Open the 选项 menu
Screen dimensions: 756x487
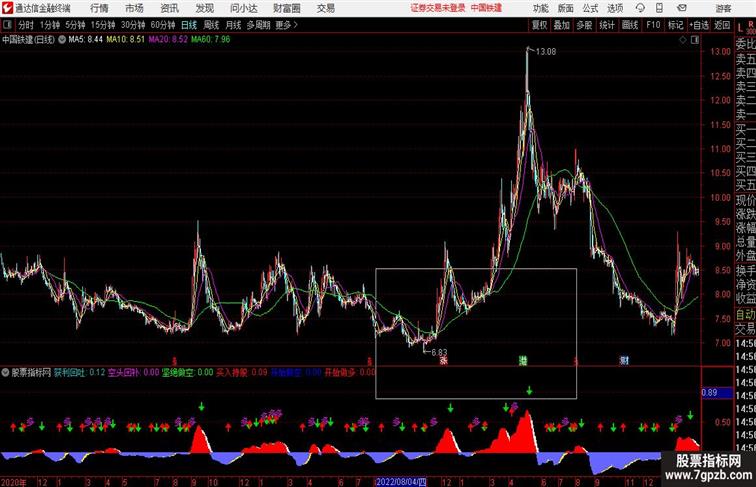coord(615,8)
